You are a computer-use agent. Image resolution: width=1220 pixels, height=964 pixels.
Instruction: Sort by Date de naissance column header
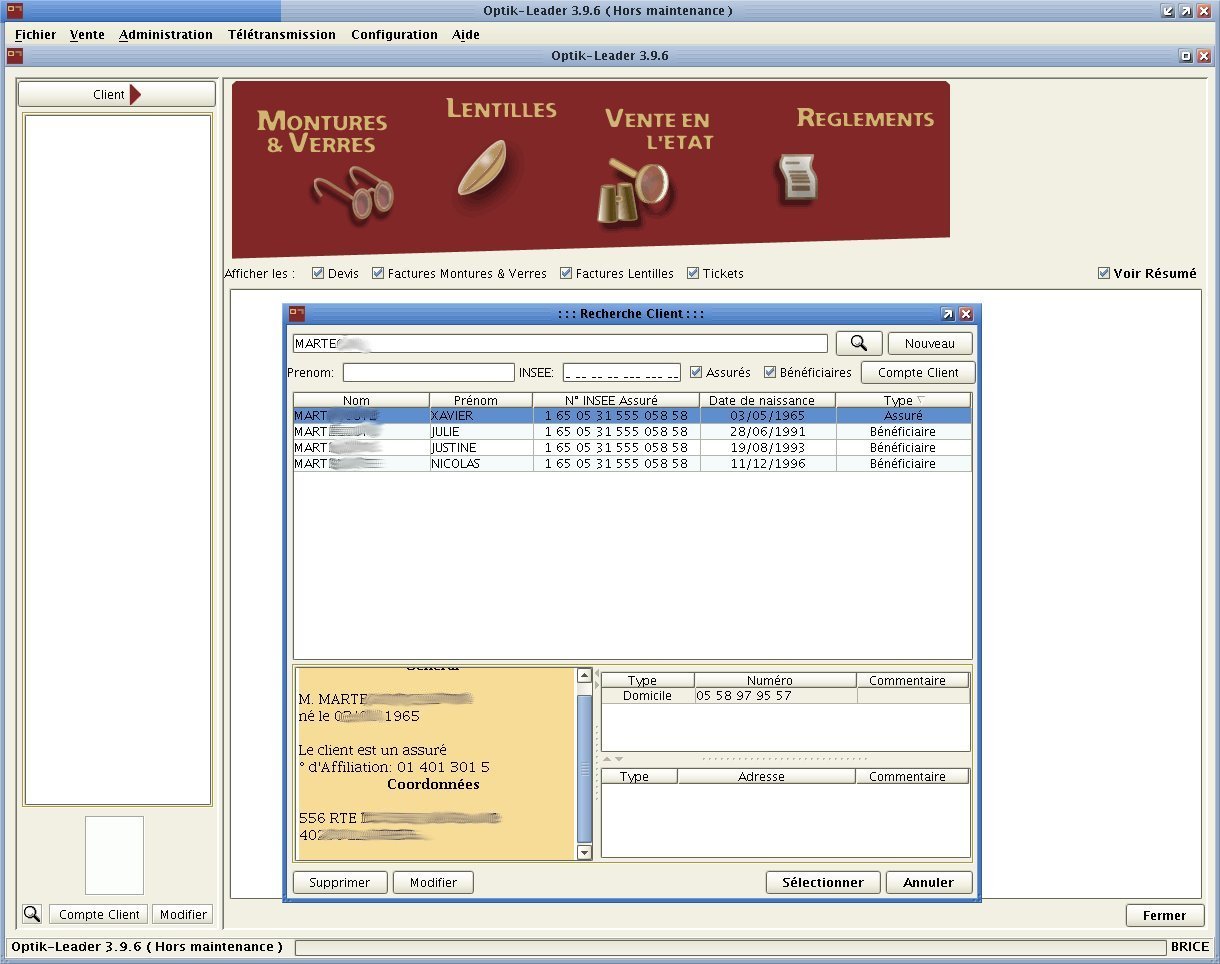point(768,400)
